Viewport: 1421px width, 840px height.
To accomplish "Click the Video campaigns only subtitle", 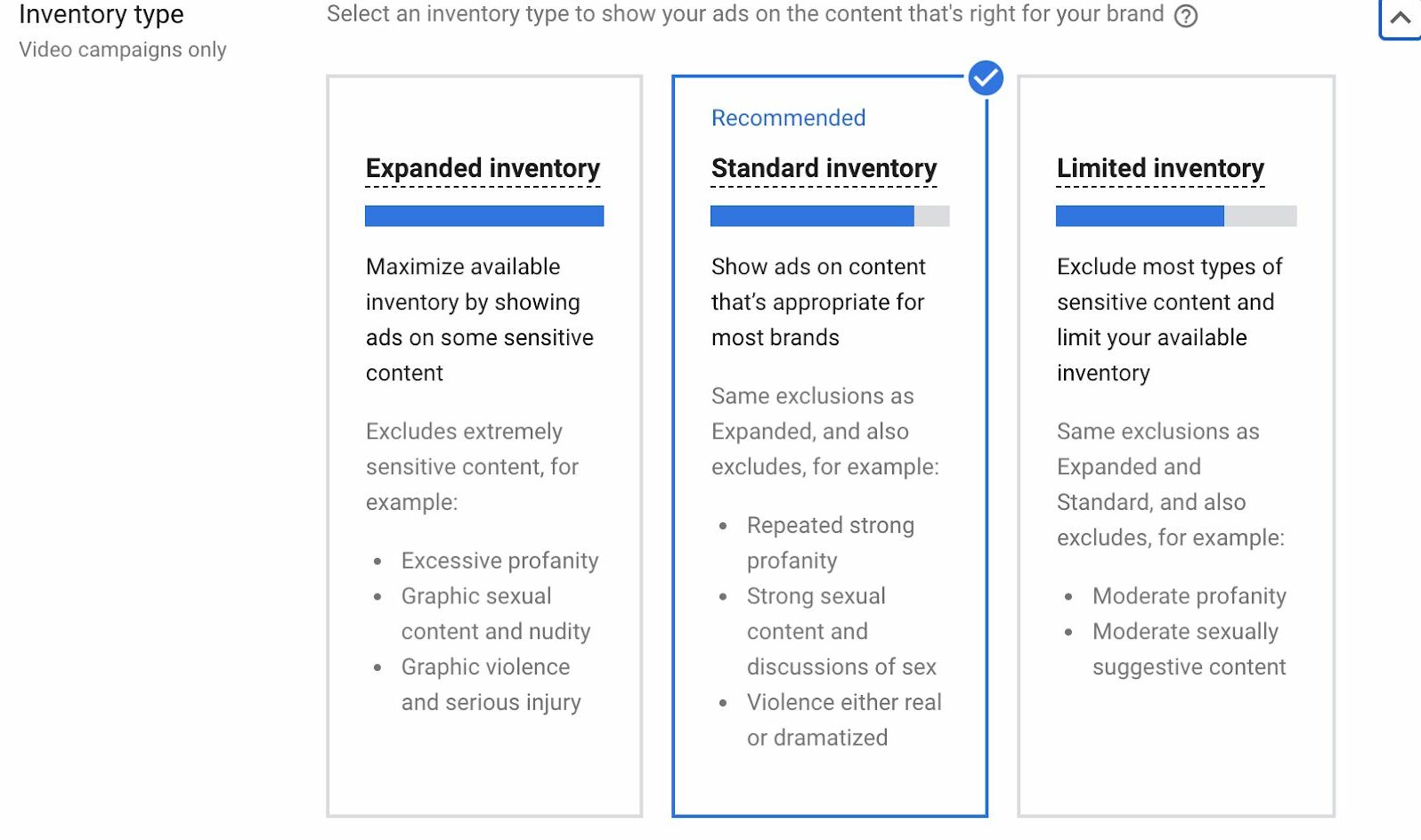I will click(x=123, y=50).
